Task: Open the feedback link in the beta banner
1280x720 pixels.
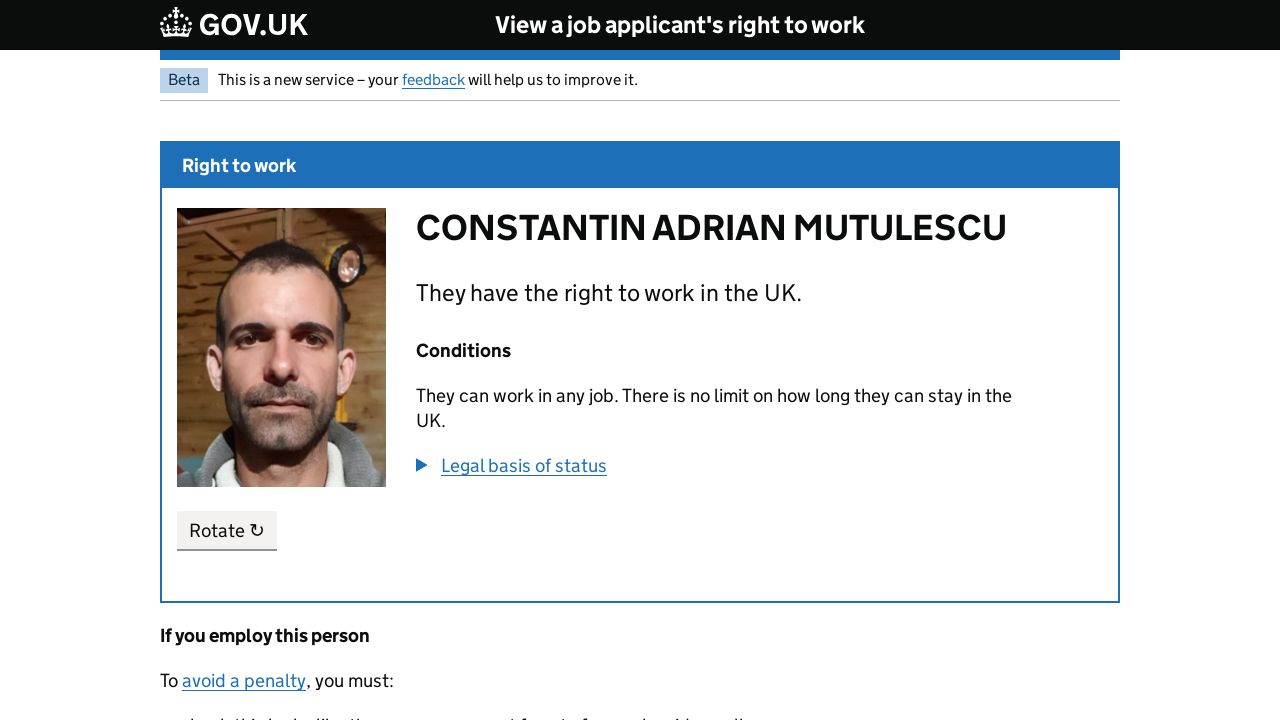Action: (433, 80)
